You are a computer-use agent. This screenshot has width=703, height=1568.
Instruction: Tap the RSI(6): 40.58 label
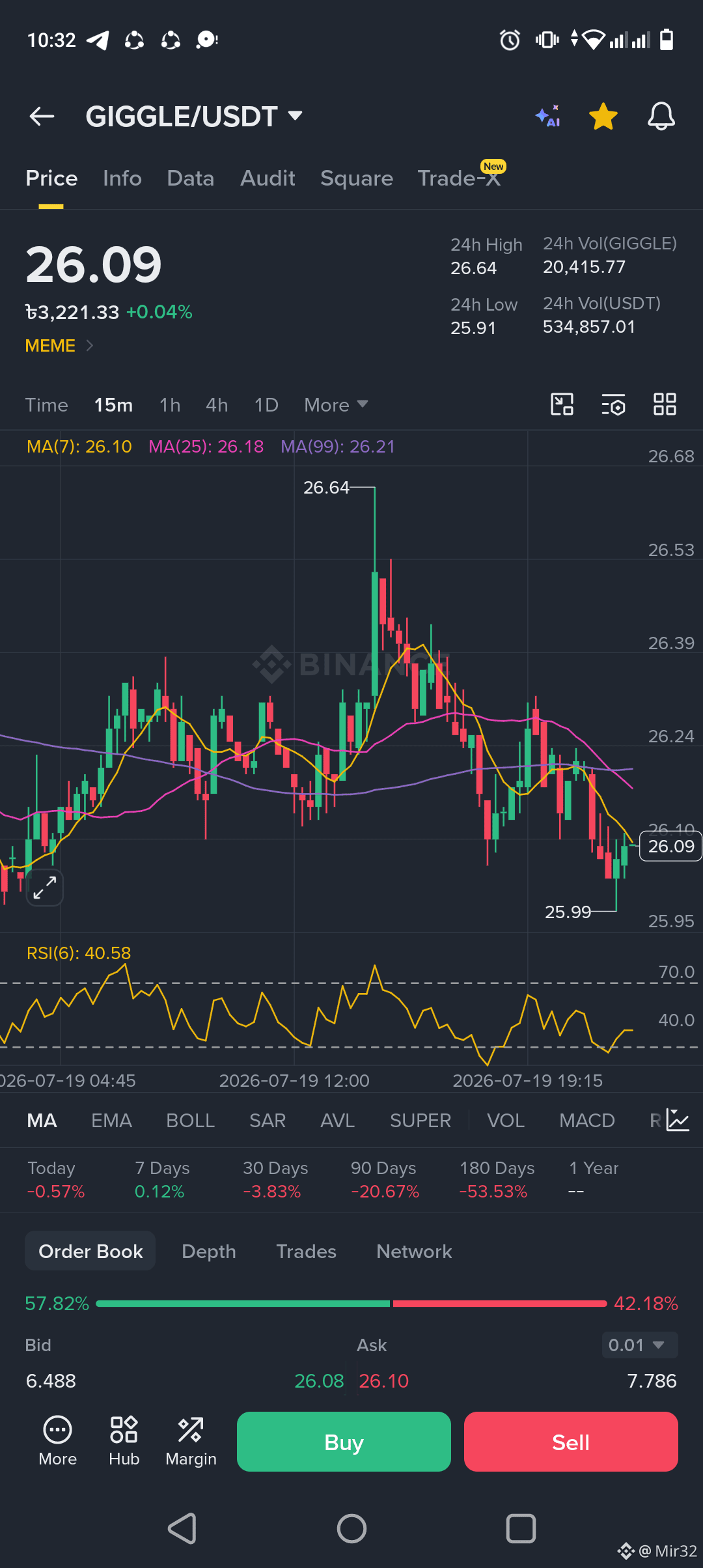click(x=79, y=953)
